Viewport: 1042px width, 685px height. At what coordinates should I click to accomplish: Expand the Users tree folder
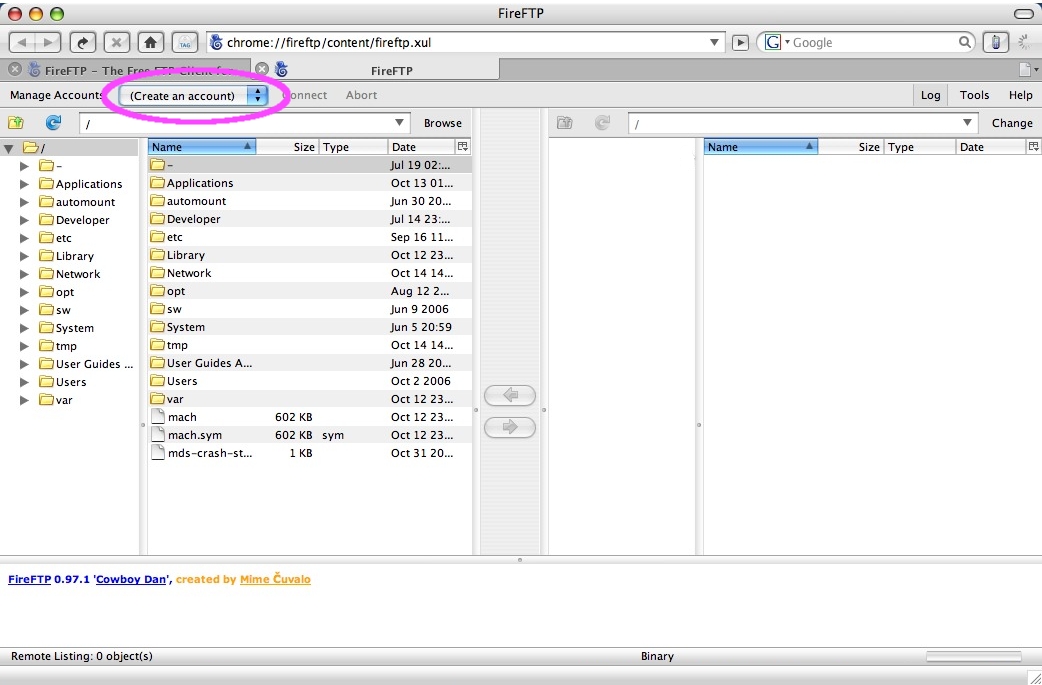pyautogui.click(x=25, y=382)
